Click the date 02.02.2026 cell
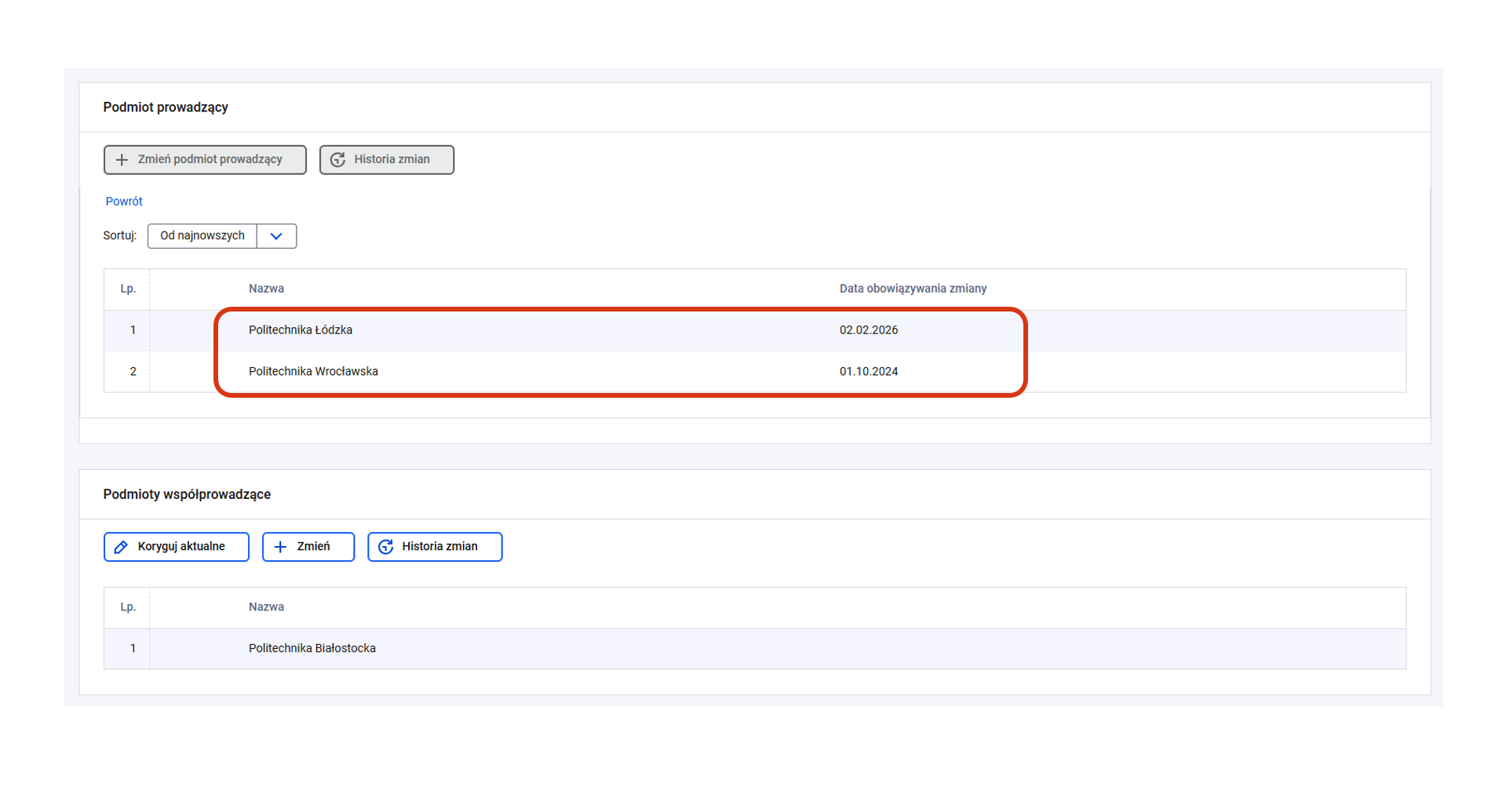Screen dimensions: 1506x812 point(868,330)
